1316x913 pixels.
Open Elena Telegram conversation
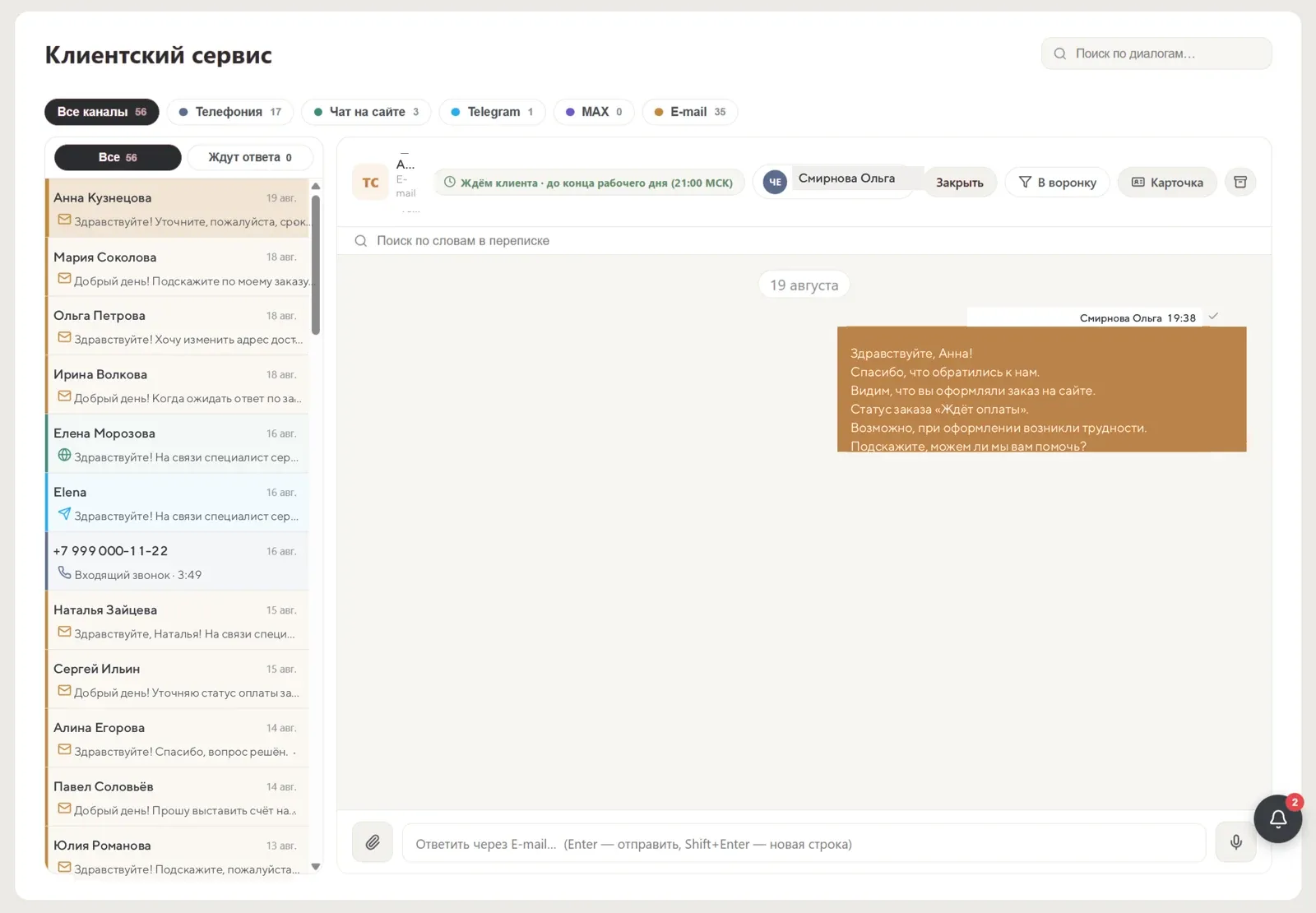tap(177, 503)
